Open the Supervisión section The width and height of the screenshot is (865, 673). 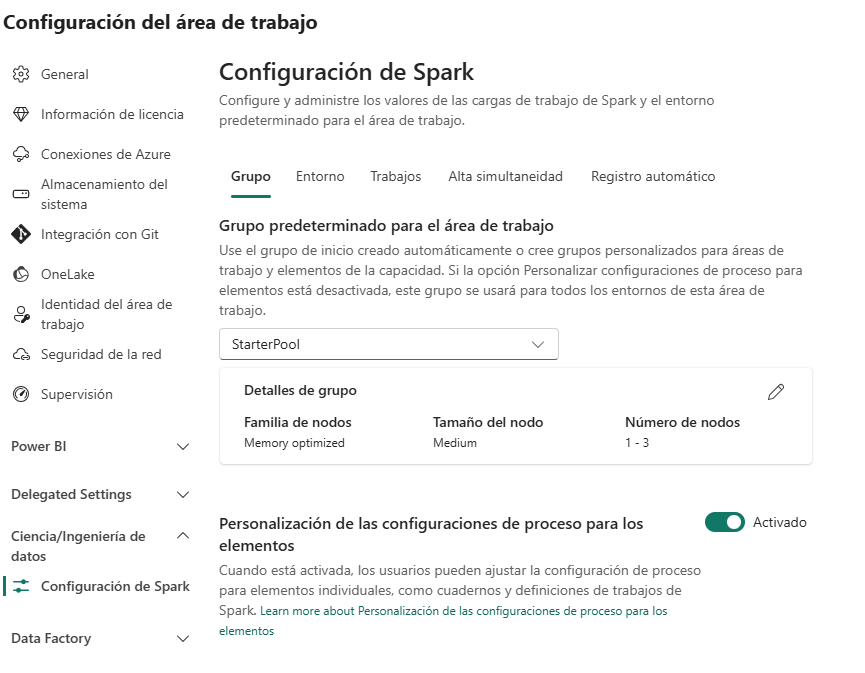tap(21, 394)
